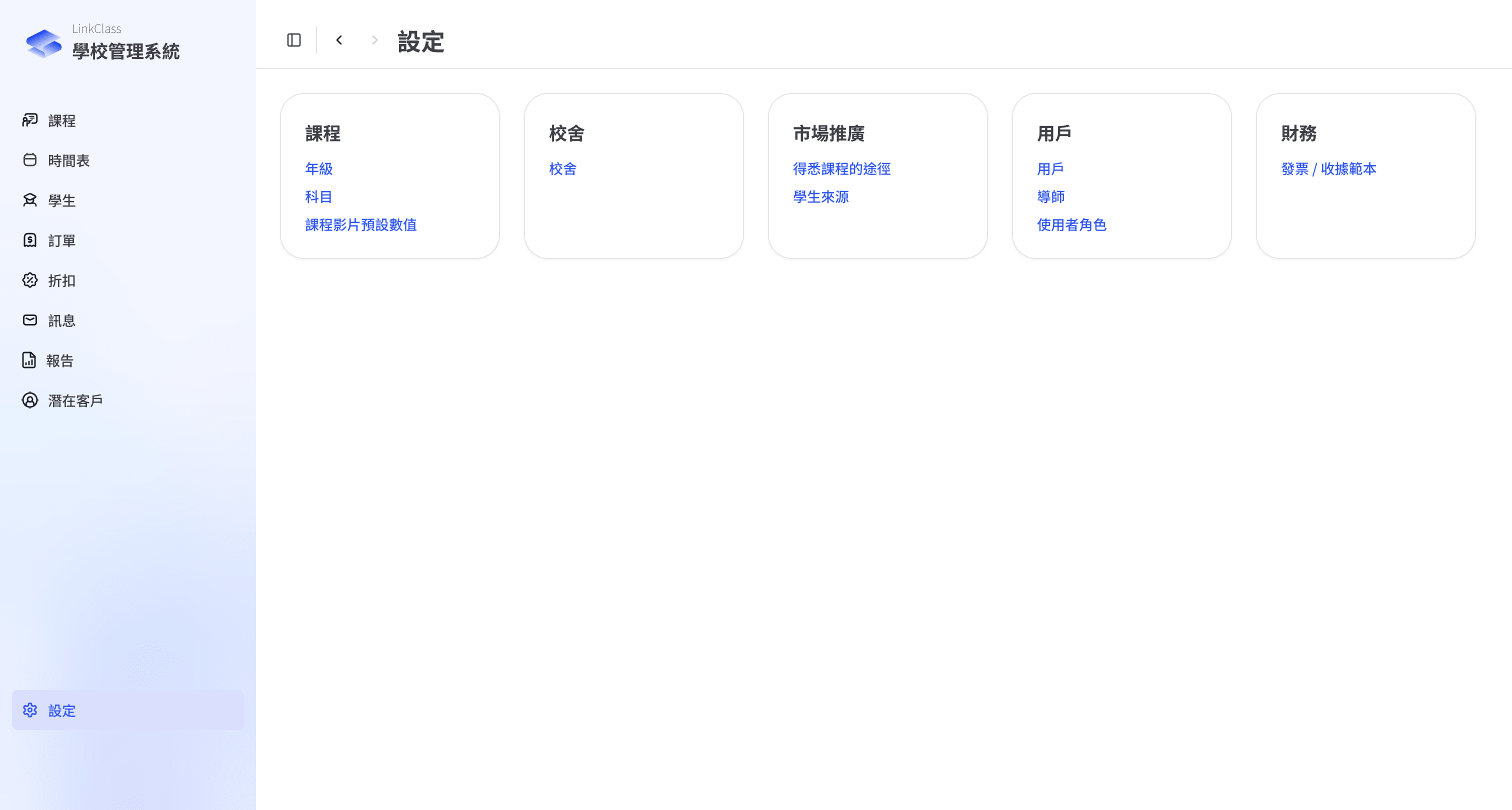
Task: Open 課程影片預設數值 link
Action: (361, 225)
